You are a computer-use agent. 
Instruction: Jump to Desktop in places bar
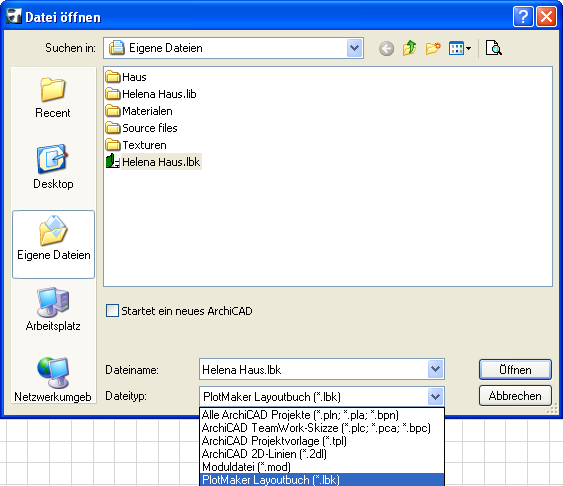pos(53,167)
